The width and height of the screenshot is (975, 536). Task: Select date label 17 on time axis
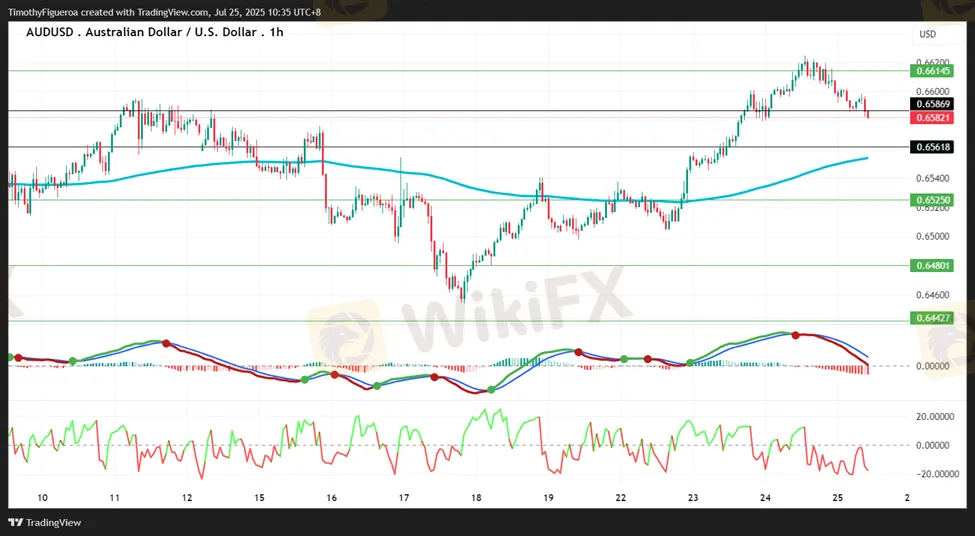click(404, 498)
